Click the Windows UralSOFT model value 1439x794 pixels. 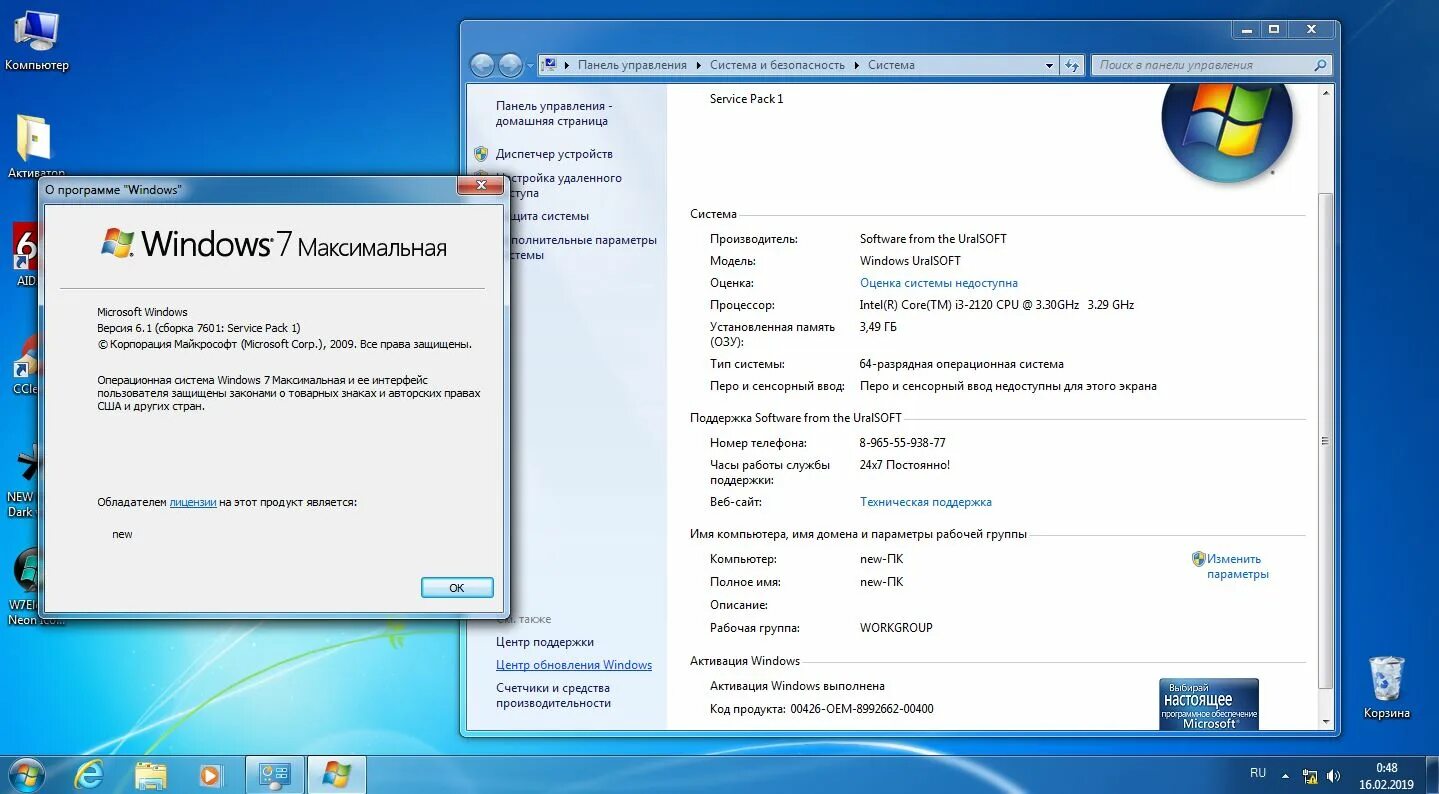coord(910,261)
